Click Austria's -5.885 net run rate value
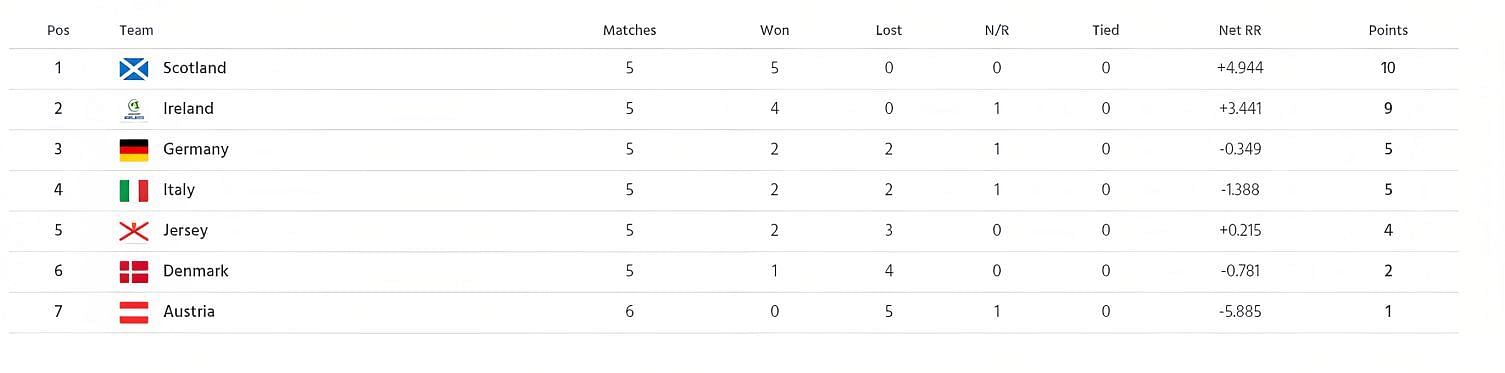1505x373 pixels. [1240, 311]
